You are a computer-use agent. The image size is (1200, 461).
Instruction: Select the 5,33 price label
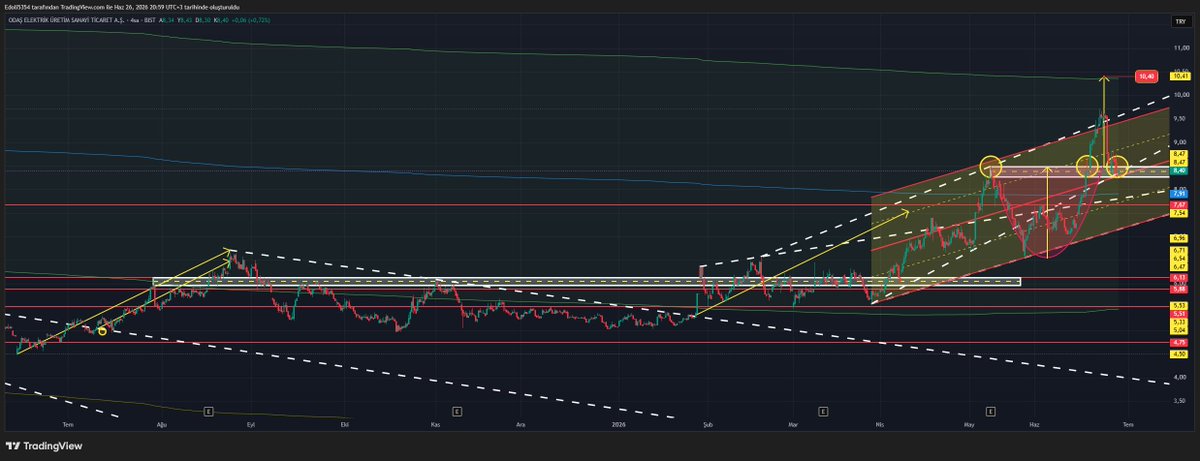[1180, 322]
